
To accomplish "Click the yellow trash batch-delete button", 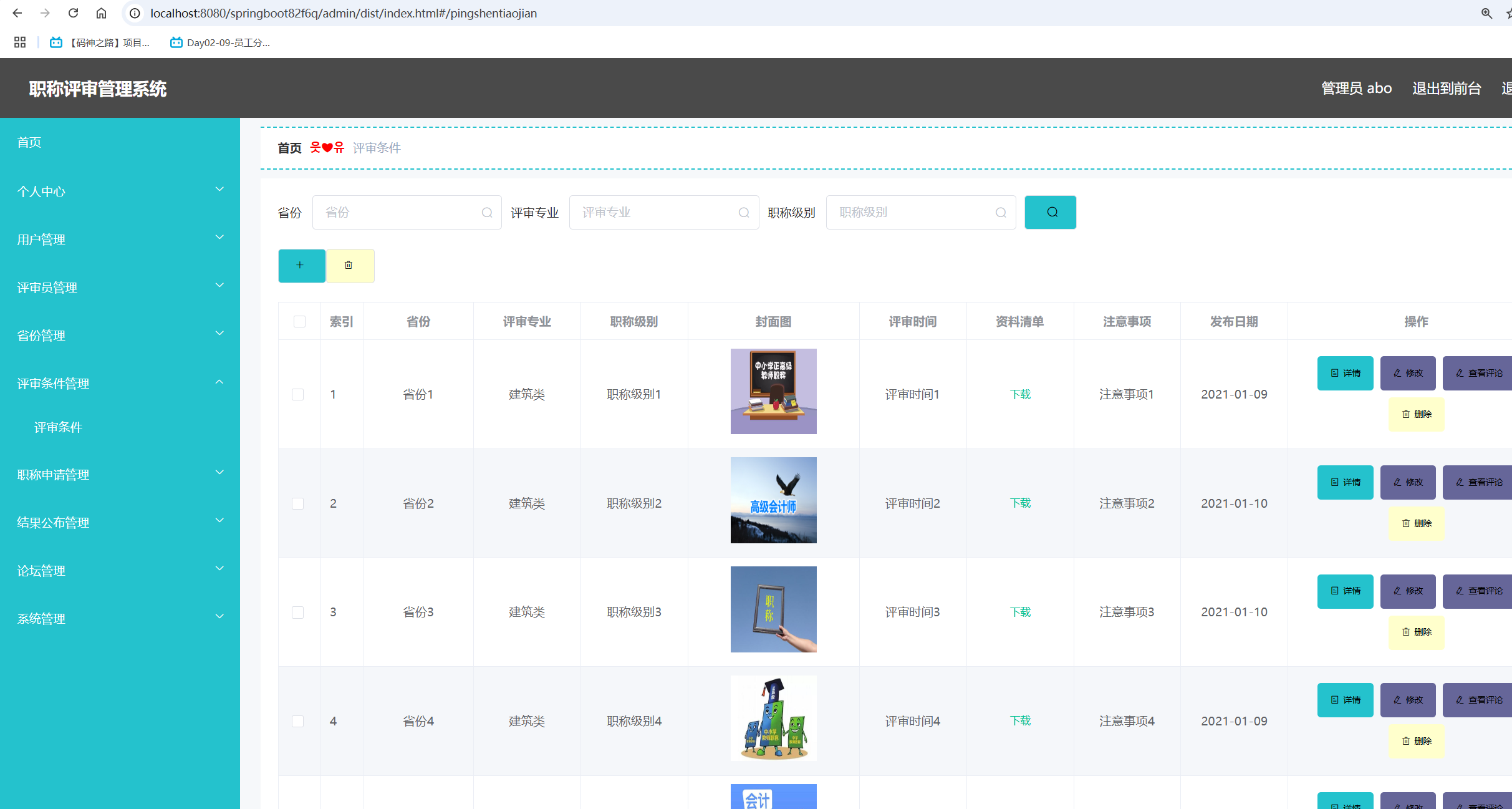I will 349,266.
